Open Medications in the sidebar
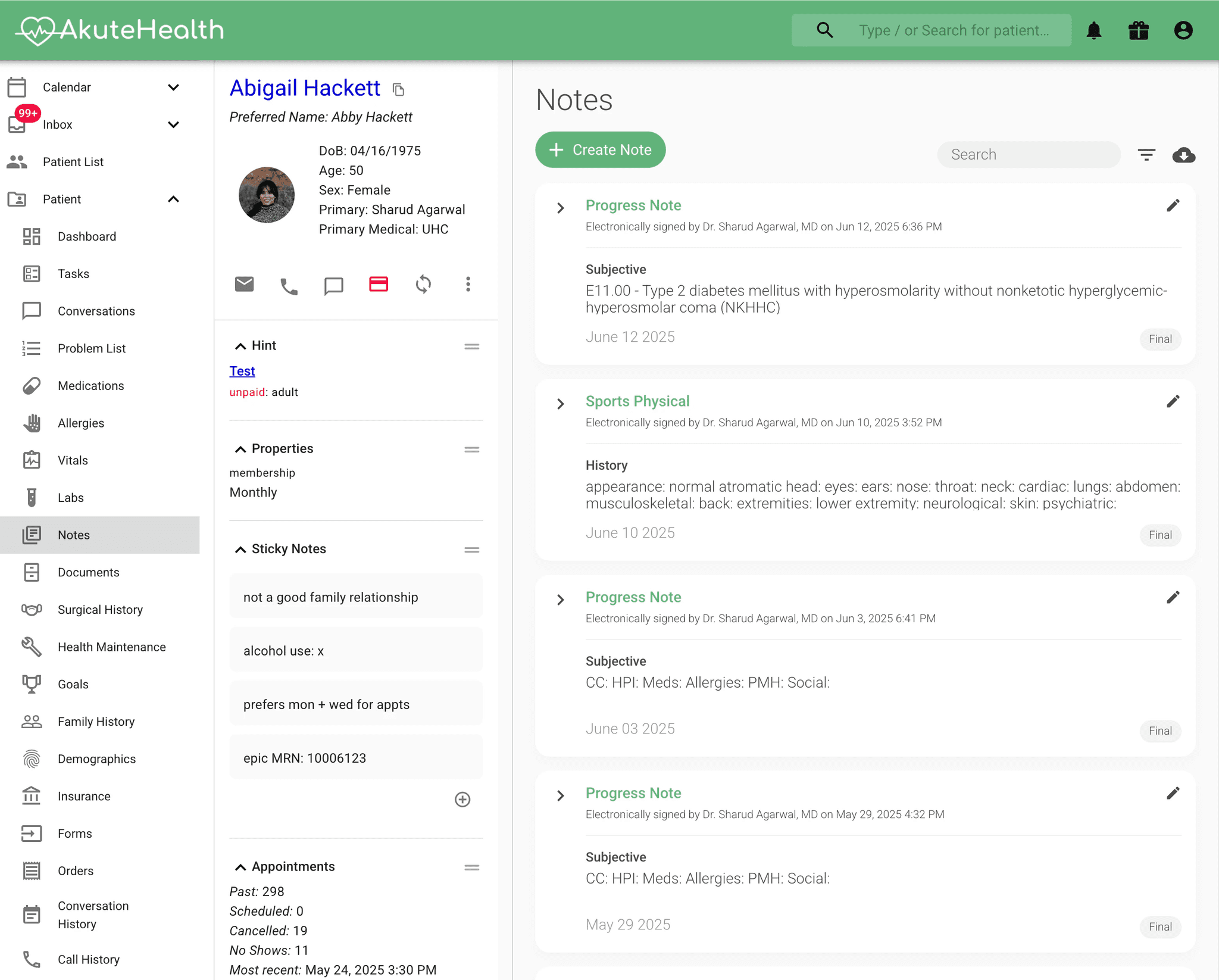The image size is (1219, 980). 90,386
